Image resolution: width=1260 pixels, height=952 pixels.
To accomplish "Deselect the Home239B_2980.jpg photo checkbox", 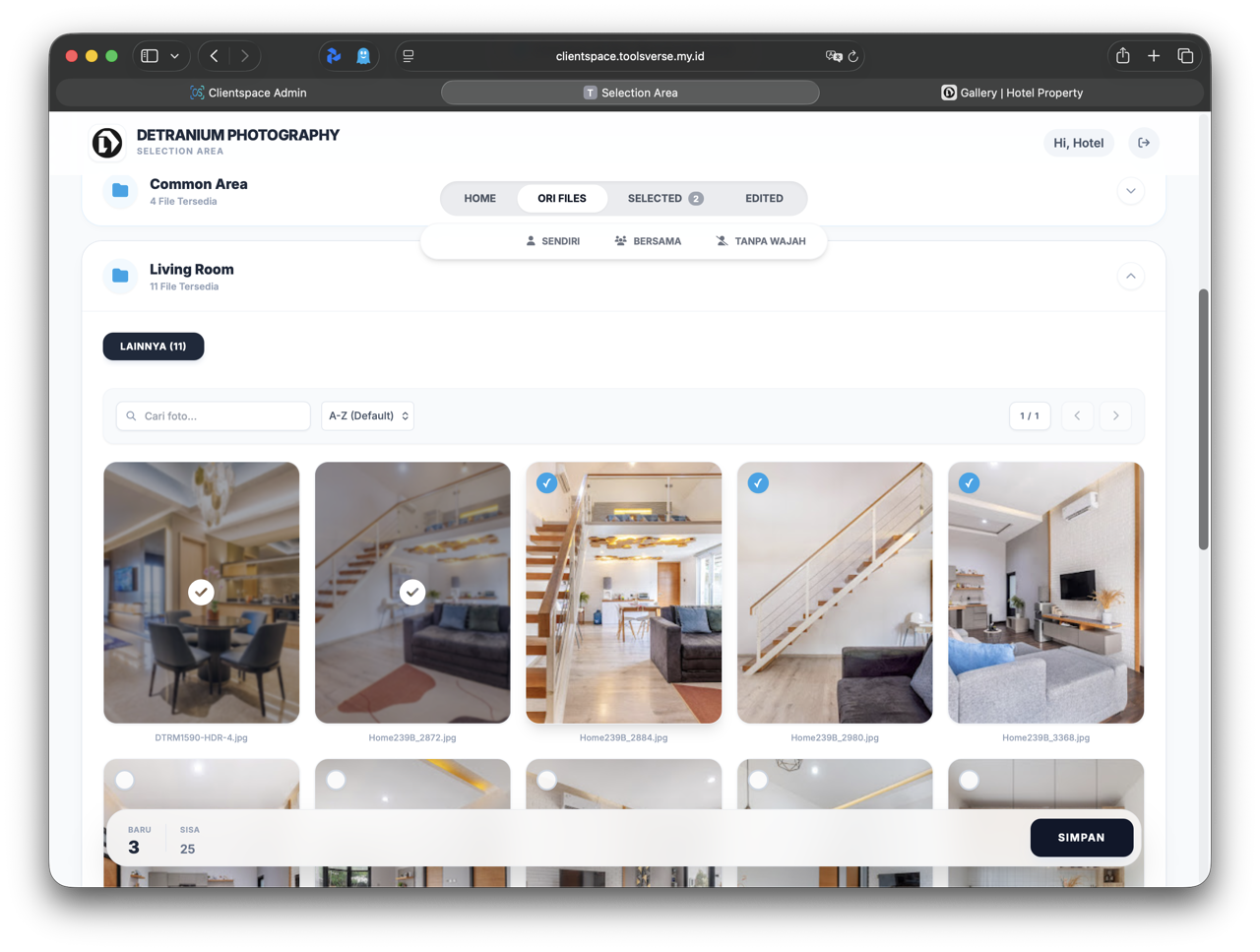I will pyautogui.click(x=758, y=483).
